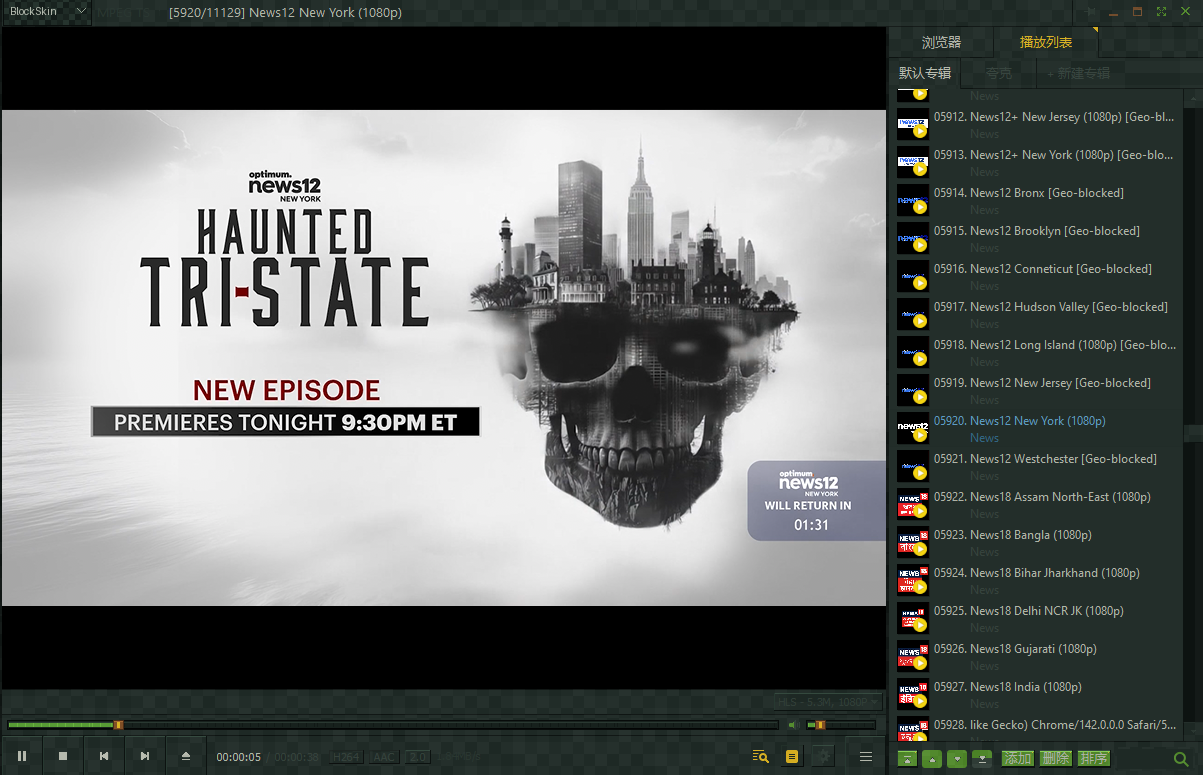Viewport: 1203px width, 775px height.
Task: Click the News12 Hudson Valley channel thumbnail
Action: pyautogui.click(x=913, y=315)
